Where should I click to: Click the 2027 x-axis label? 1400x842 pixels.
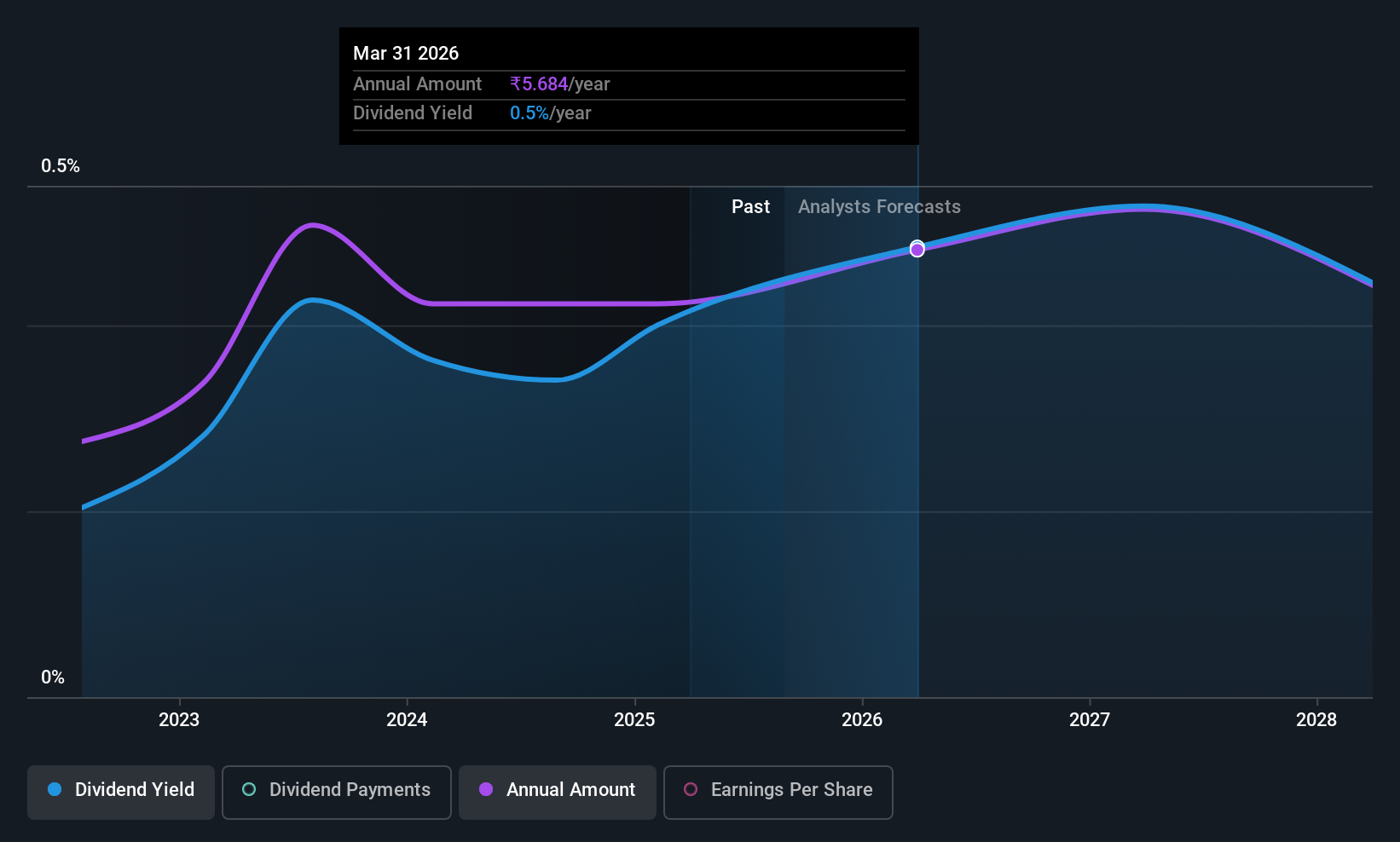coord(1090,720)
